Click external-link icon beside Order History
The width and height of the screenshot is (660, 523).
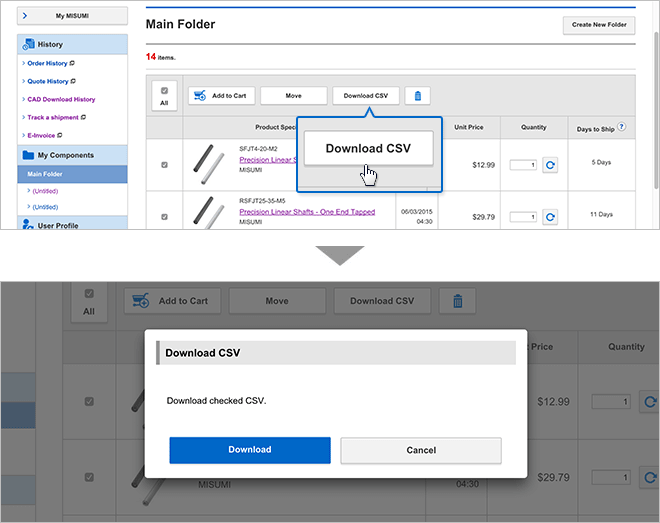point(73,63)
